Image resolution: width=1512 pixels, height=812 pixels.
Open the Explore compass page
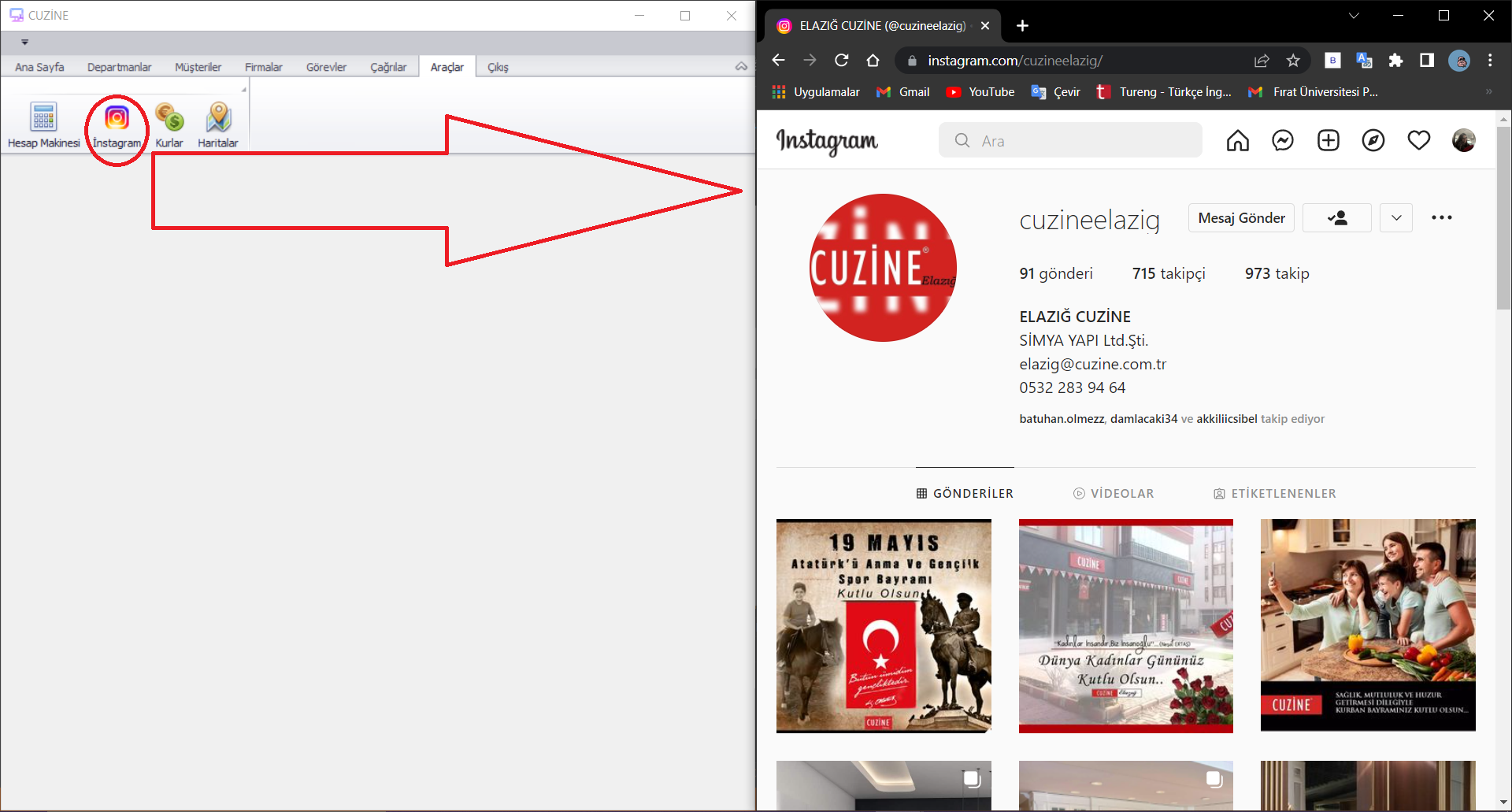tap(1373, 140)
